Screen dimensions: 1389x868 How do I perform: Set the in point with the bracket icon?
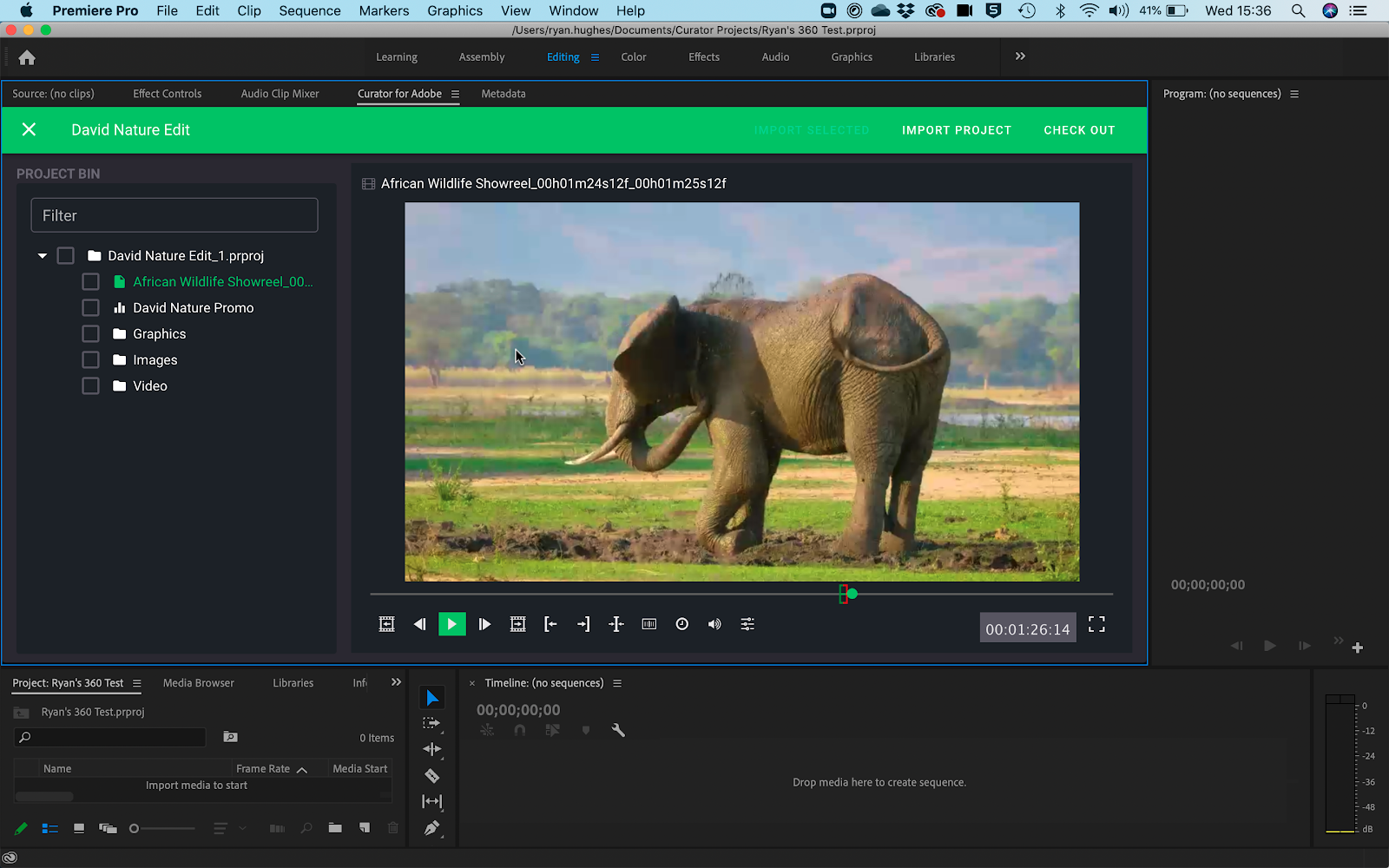(550, 624)
